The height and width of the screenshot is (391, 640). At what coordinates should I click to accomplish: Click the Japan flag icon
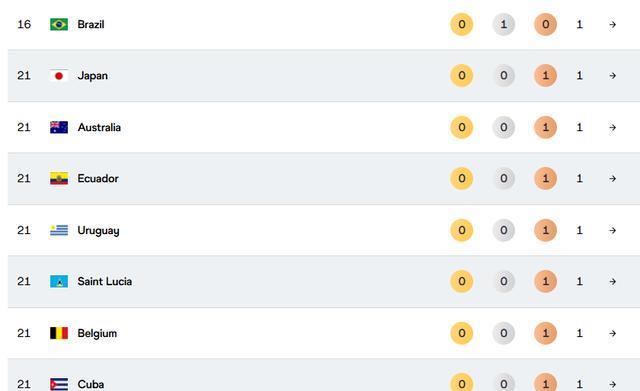pos(59,76)
